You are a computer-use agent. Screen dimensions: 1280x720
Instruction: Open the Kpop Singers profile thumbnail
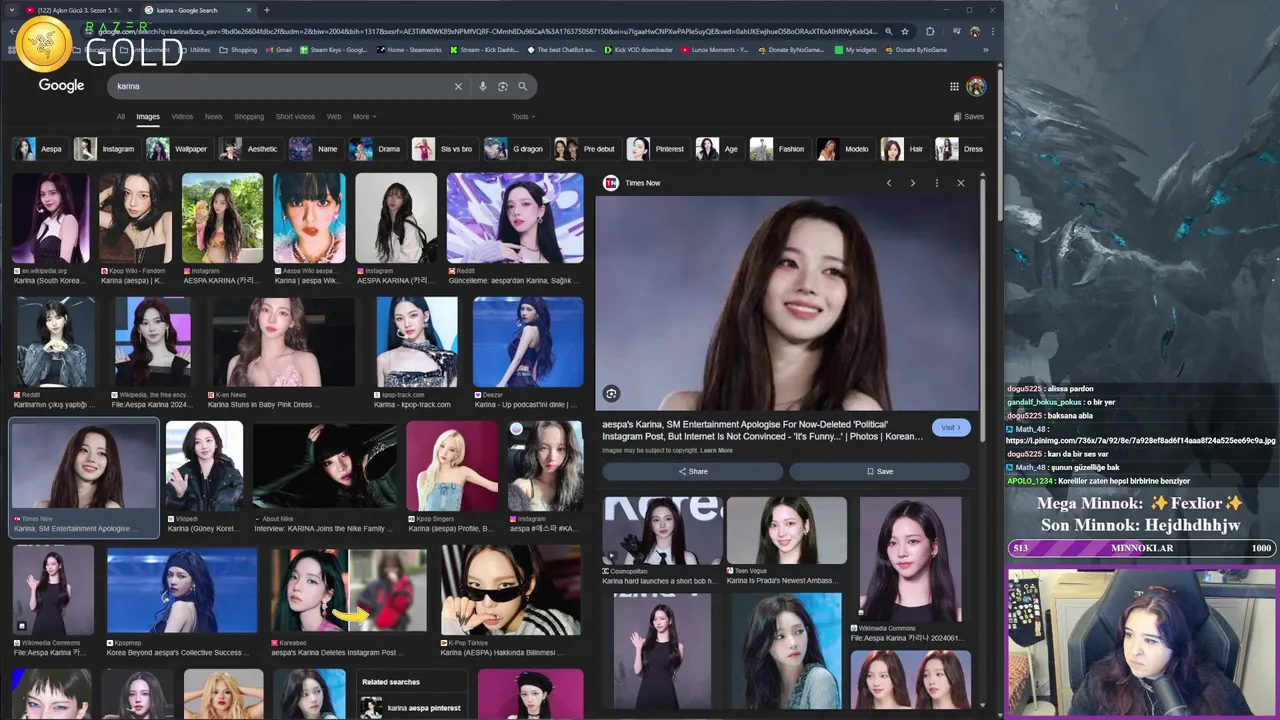pyautogui.click(x=452, y=465)
